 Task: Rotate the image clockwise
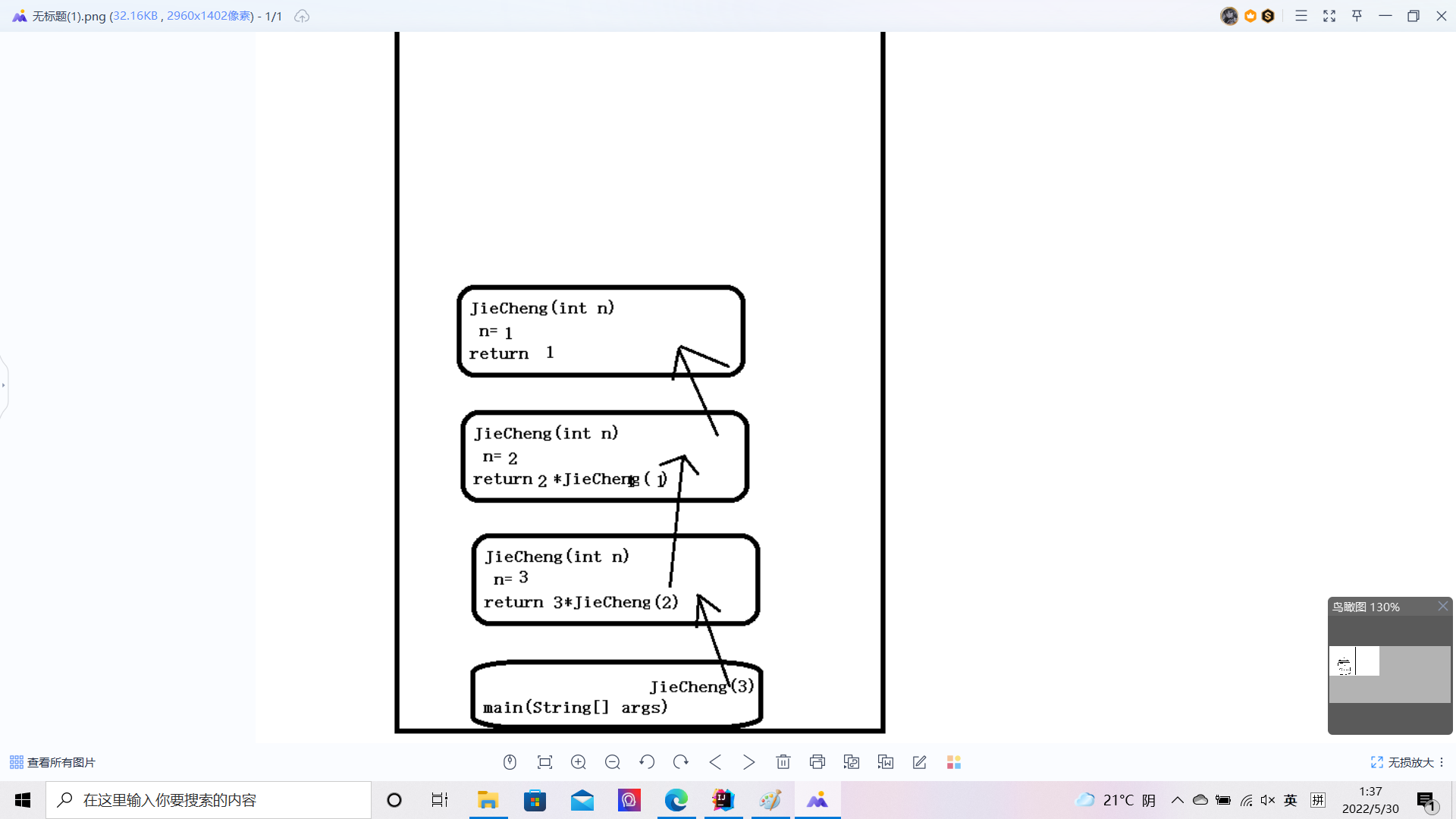[x=681, y=762]
